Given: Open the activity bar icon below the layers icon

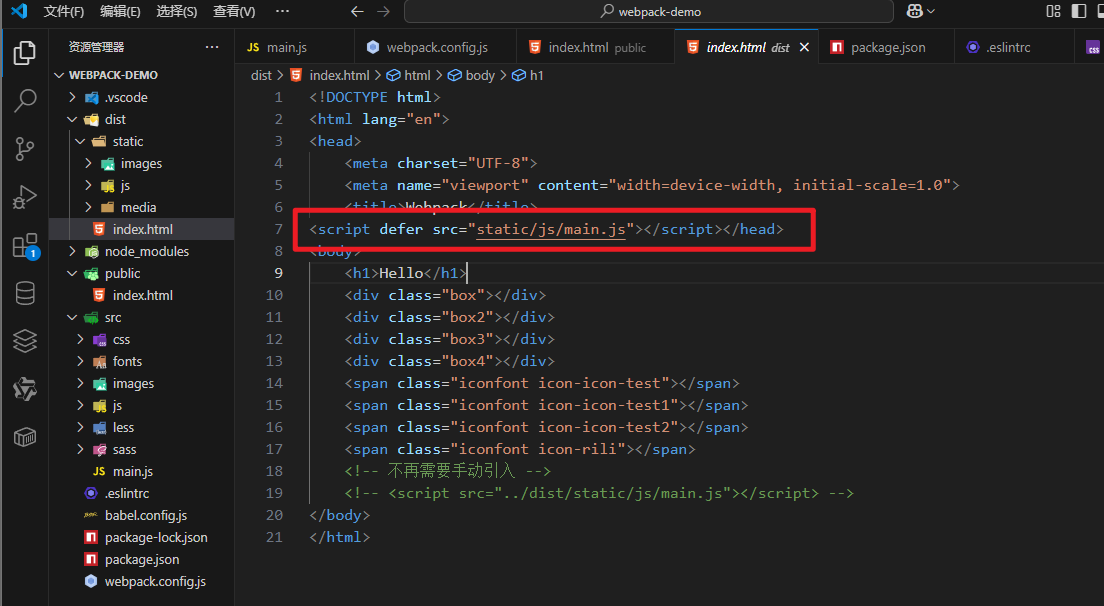Looking at the screenshot, I should click(x=25, y=389).
